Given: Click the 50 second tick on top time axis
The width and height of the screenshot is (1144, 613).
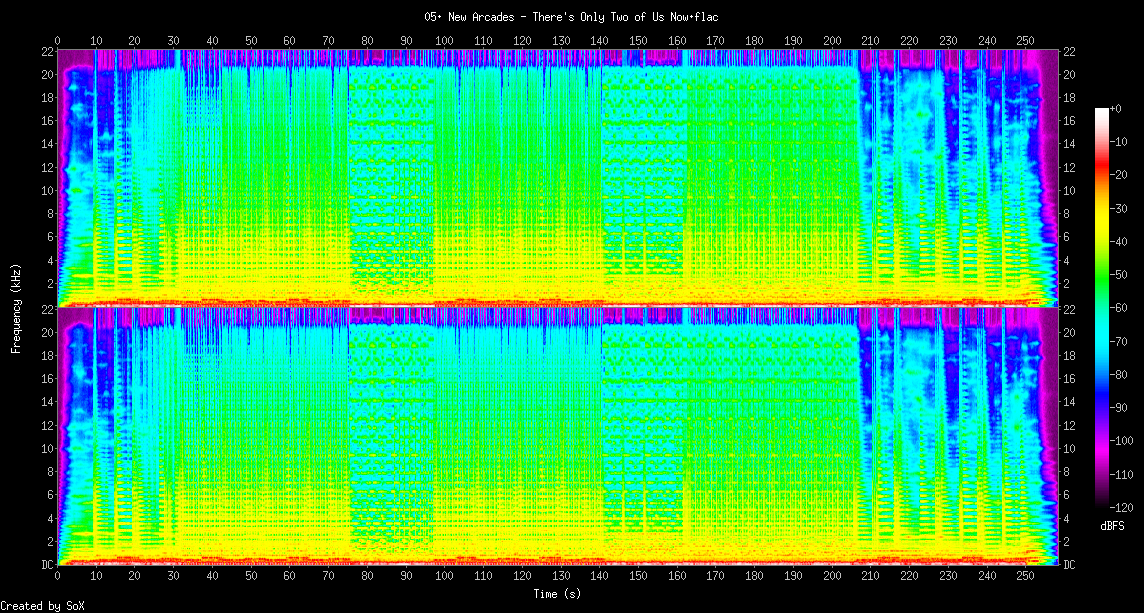Looking at the screenshot, I should coord(251,40).
